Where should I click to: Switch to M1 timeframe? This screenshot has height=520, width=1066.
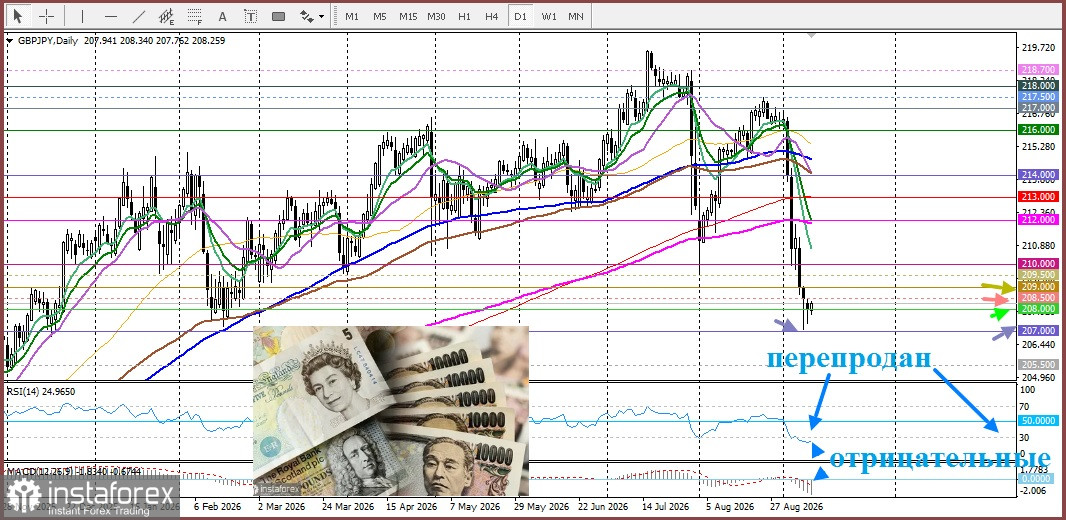(351, 16)
